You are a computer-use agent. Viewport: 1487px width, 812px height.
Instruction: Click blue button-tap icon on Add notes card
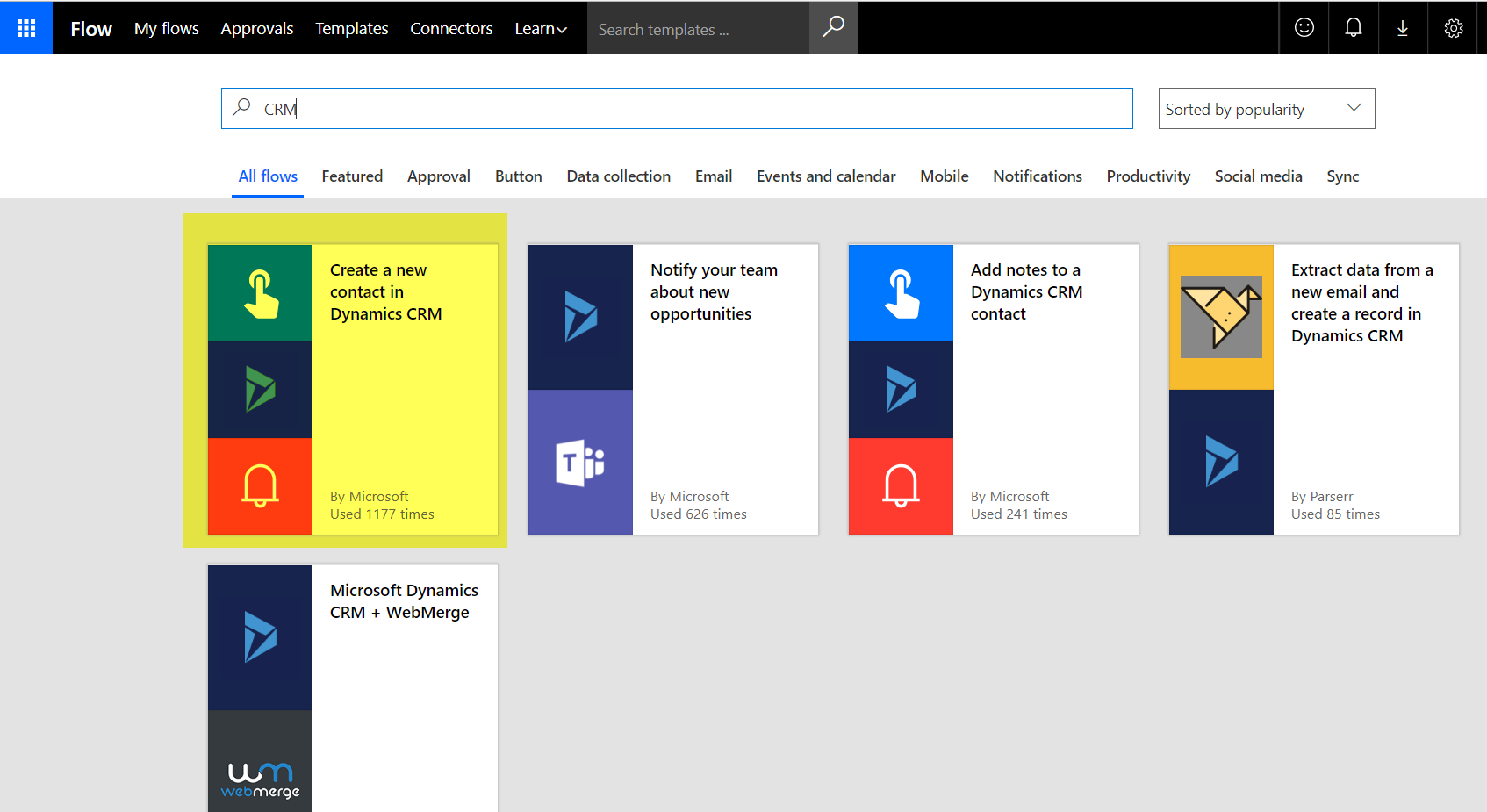tap(901, 293)
